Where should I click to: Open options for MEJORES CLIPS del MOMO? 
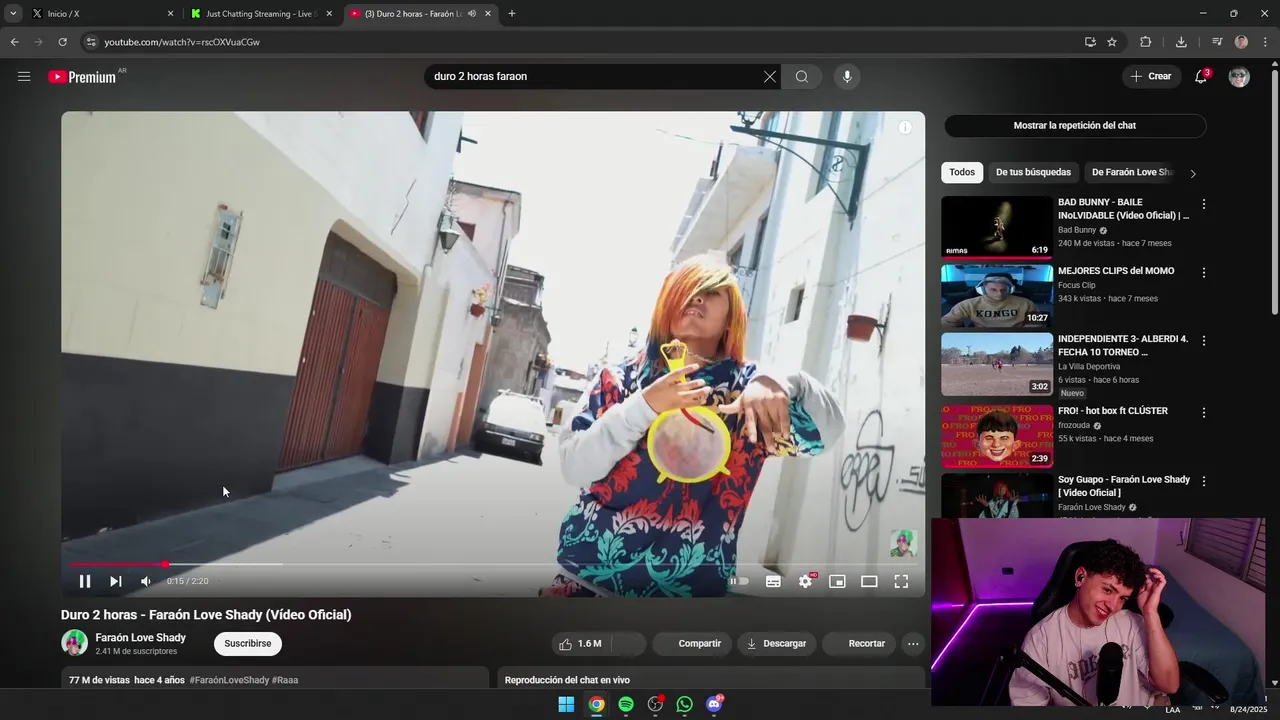[1204, 272]
